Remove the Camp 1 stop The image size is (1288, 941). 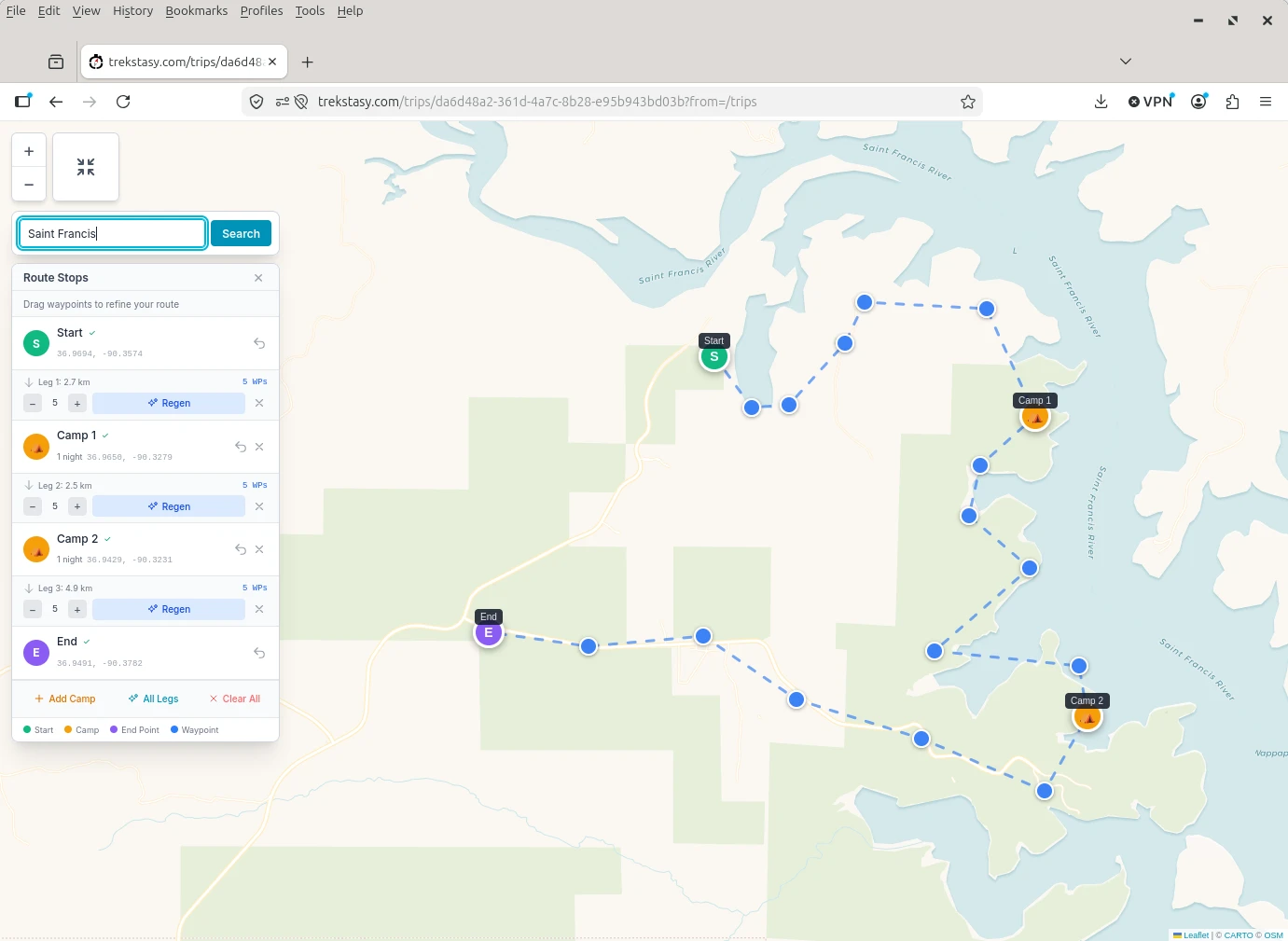[259, 447]
